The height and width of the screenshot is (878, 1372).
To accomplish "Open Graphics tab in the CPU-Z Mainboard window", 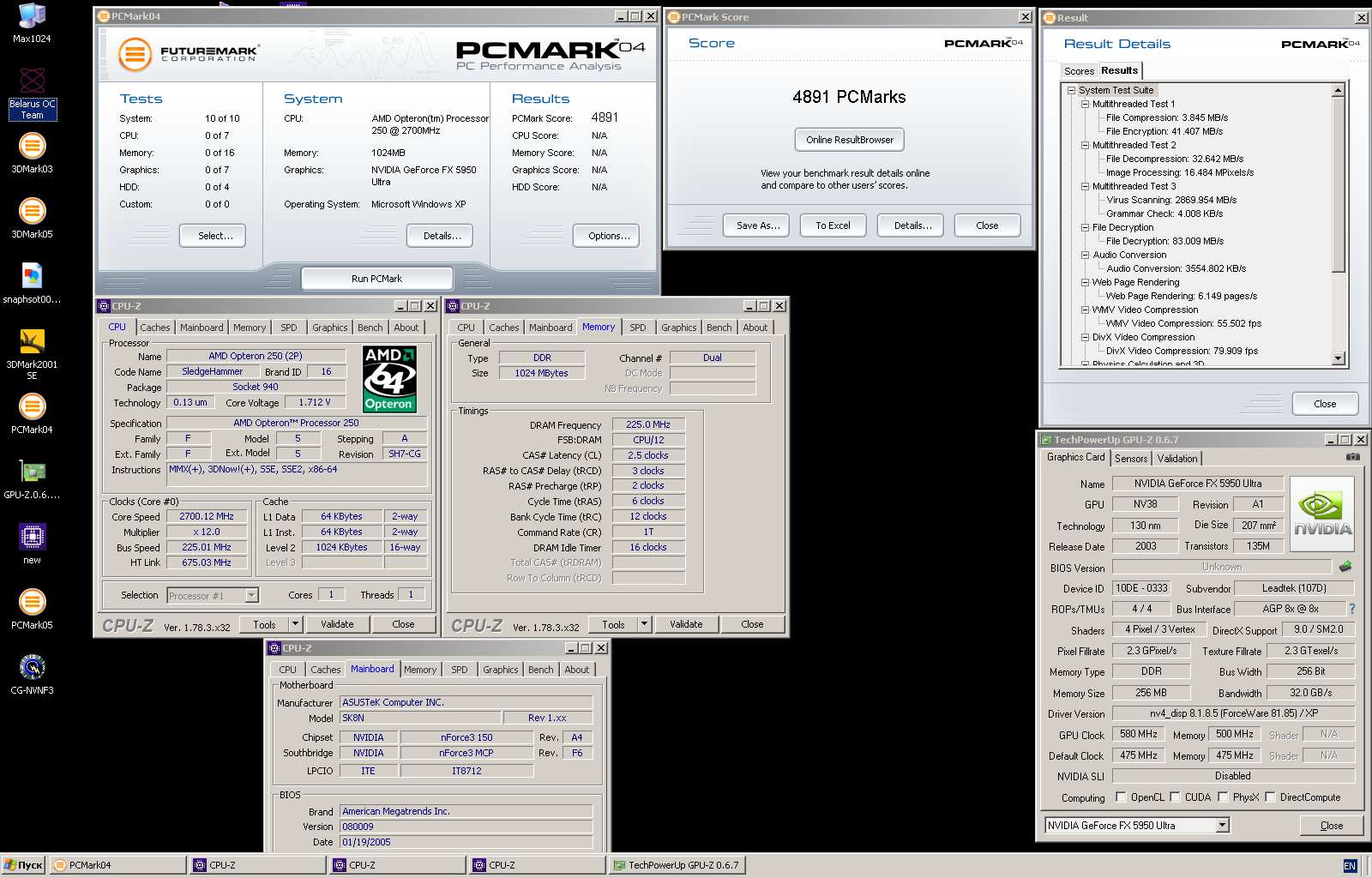I will tap(501, 670).
